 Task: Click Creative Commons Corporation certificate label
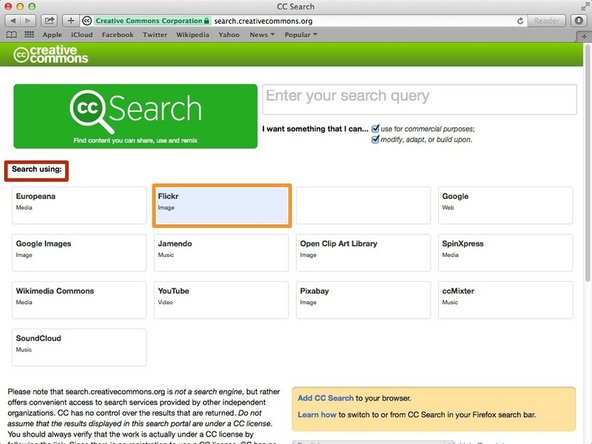(x=152, y=21)
